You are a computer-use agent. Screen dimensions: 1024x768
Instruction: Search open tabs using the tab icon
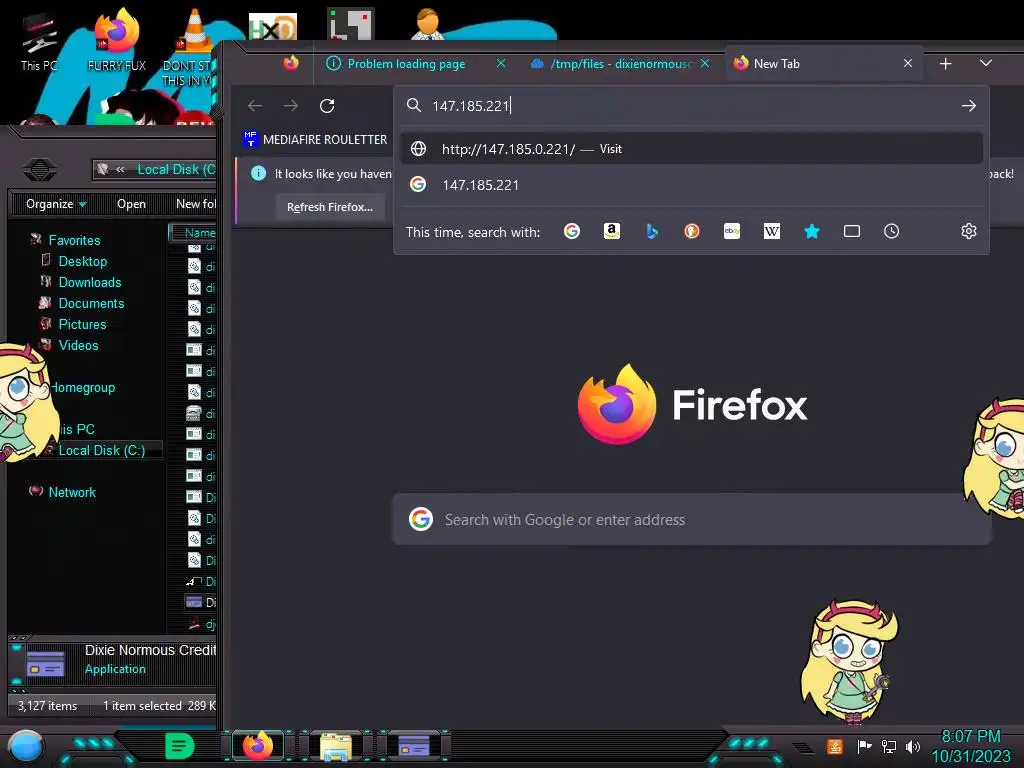(x=852, y=231)
